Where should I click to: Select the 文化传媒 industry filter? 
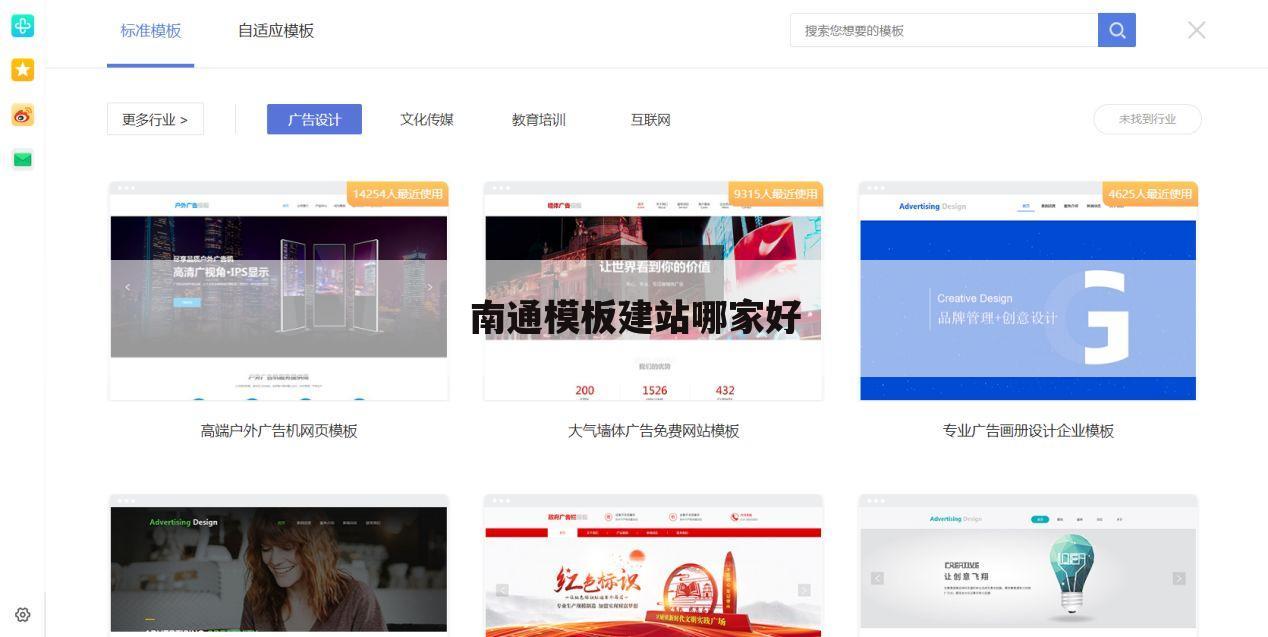point(427,119)
